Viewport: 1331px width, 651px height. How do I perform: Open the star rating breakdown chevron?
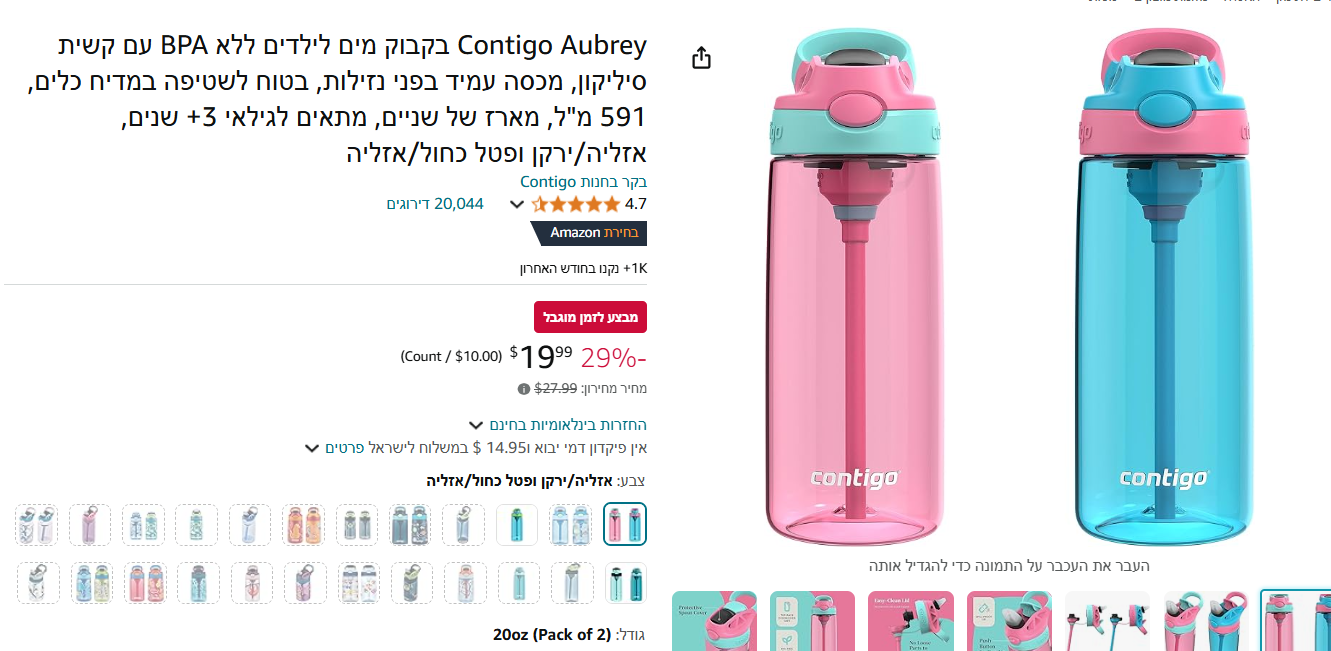tap(517, 205)
